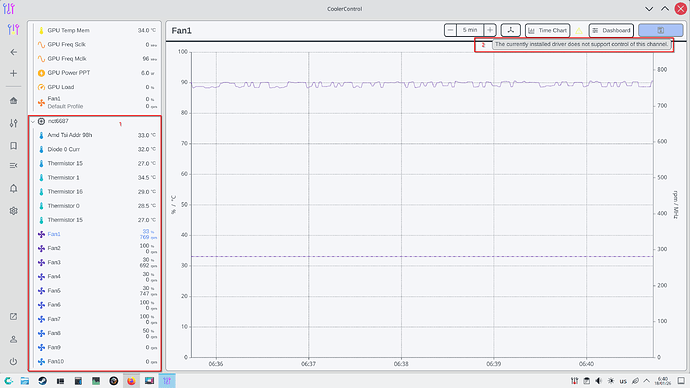Click the back arrow in sidebar

pyautogui.click(x=14, y=52)
